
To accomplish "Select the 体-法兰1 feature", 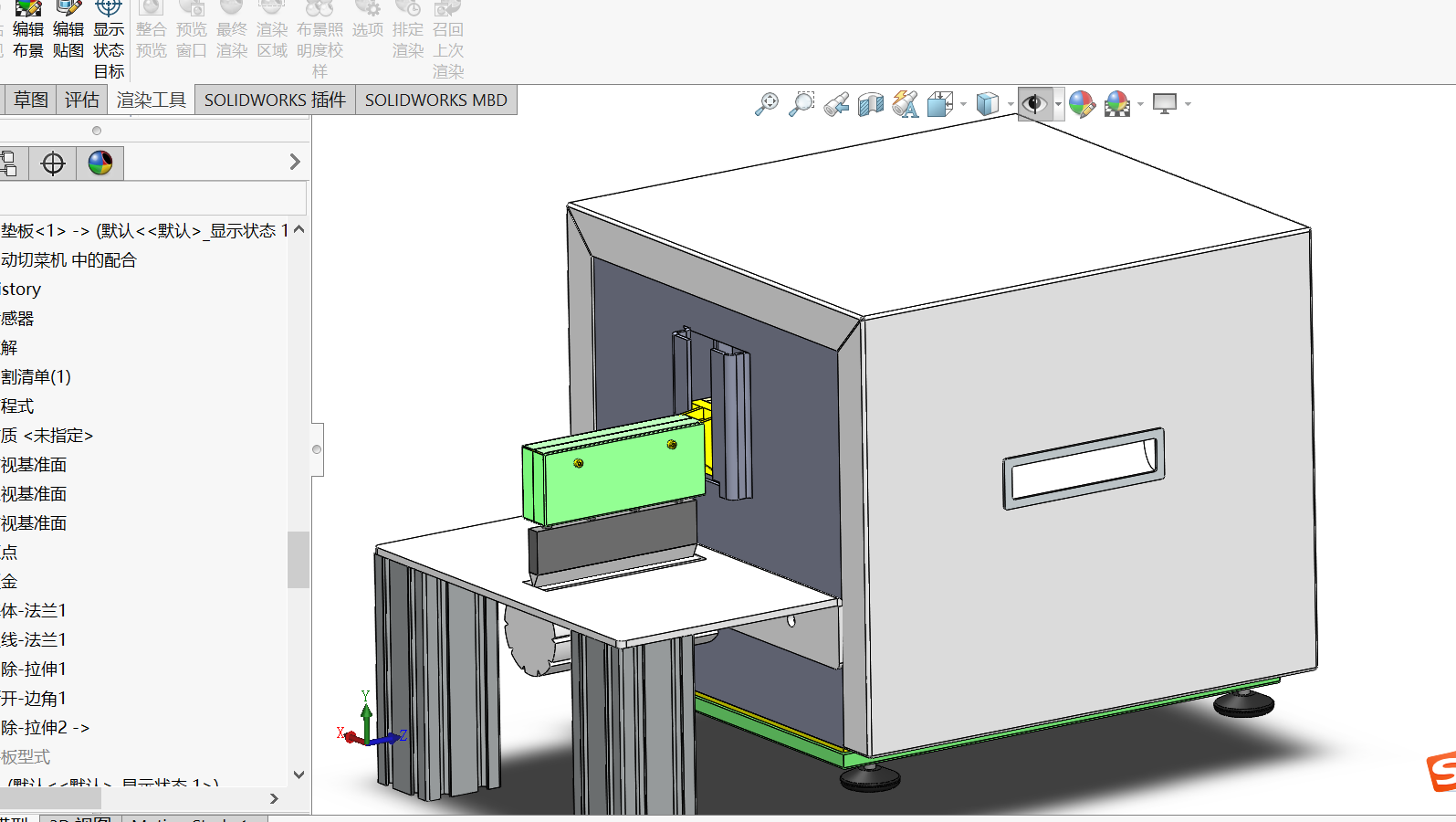I will pyautogui.click(x=34, y=611).
